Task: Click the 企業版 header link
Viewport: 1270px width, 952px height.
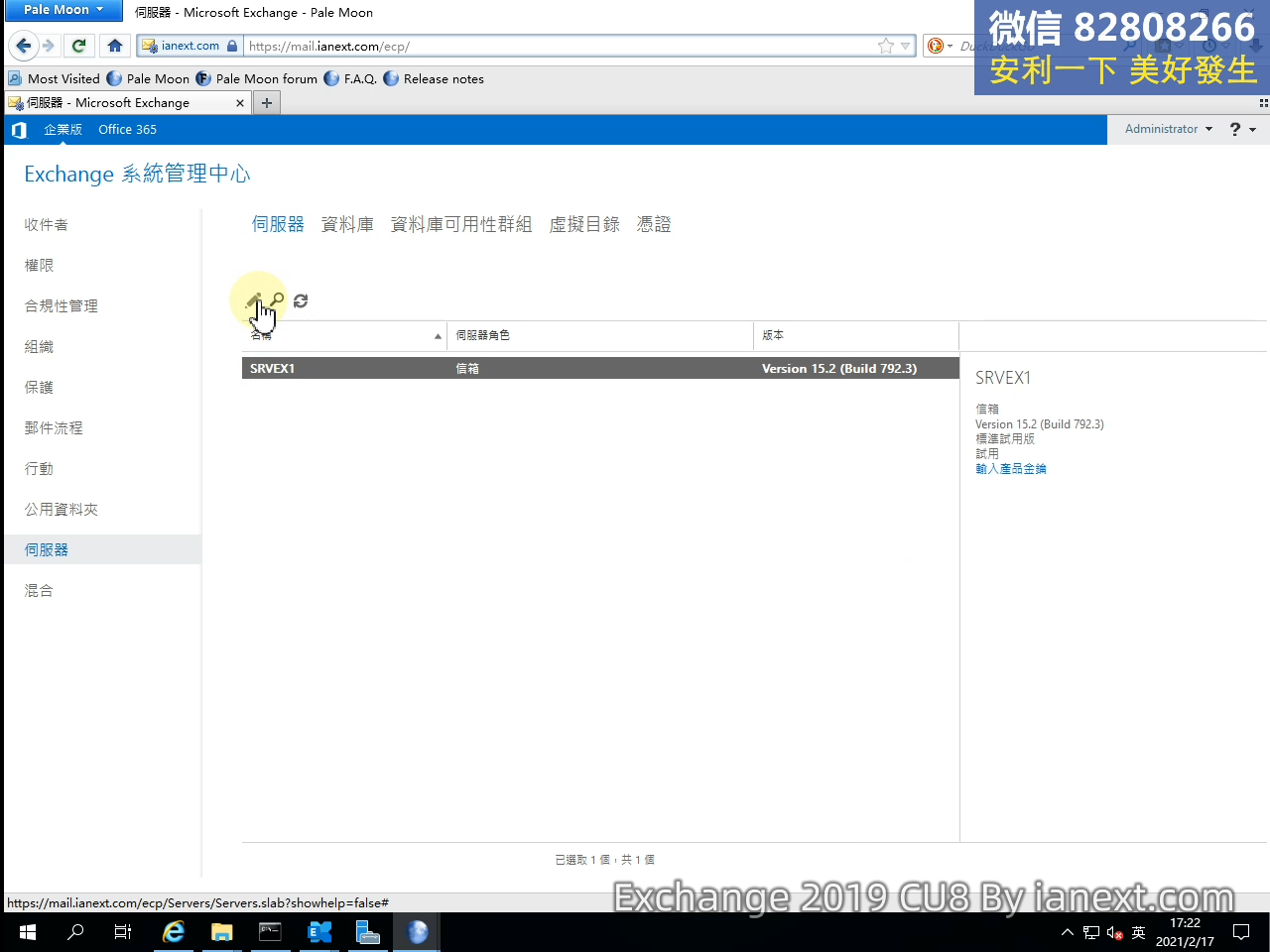Action: coord(63,130)
